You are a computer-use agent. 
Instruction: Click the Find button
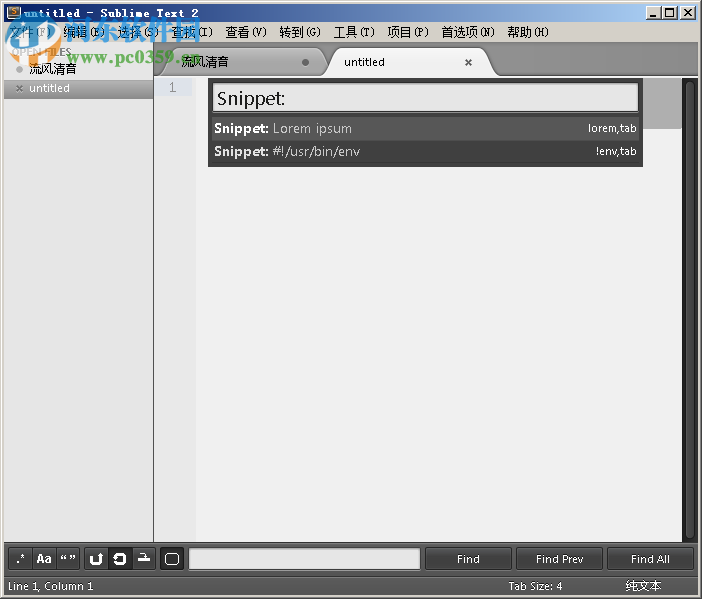coord(468,559)
